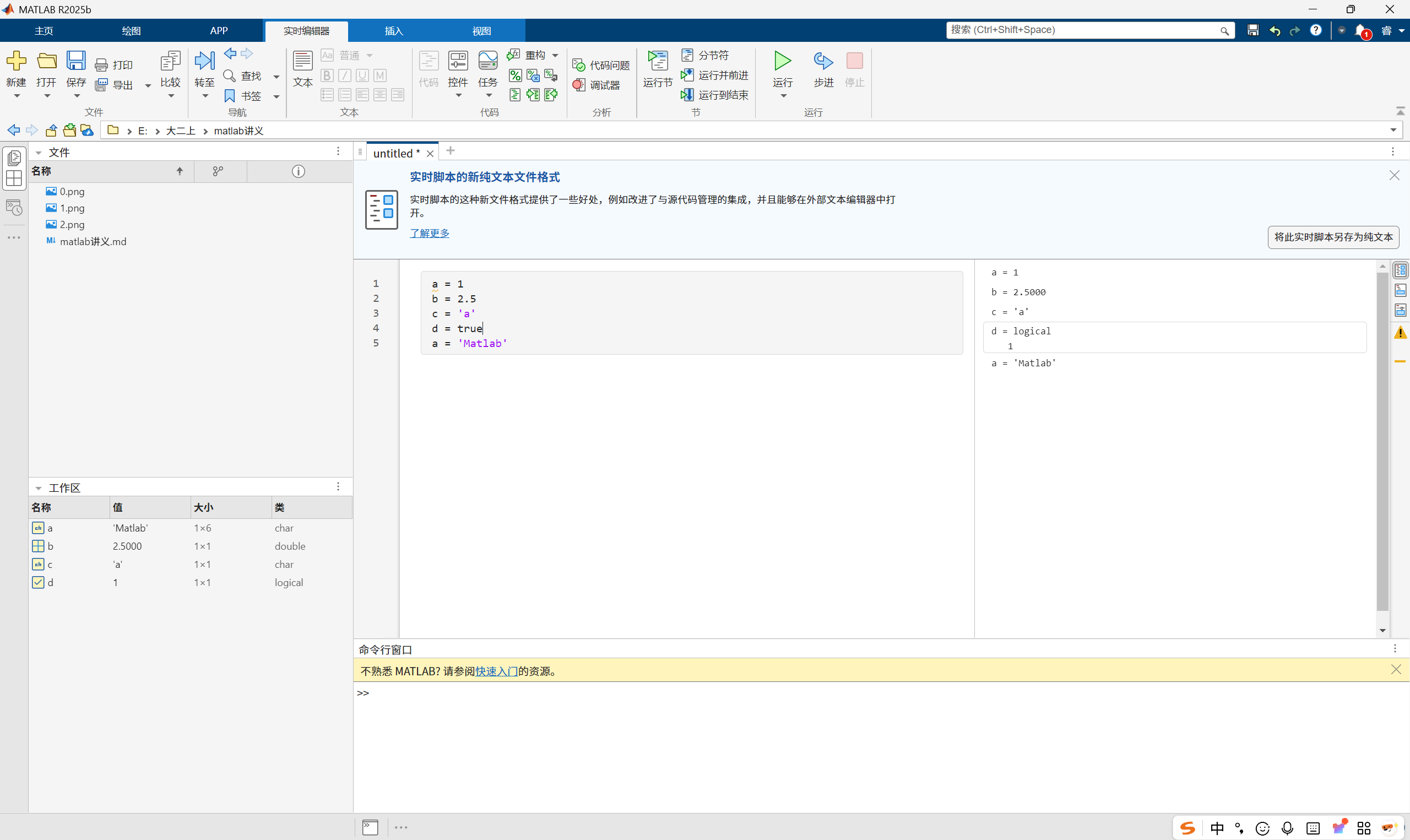This screenshot has width=1410, height=840.
Task: Click Save live script as plain text
Action: (x=1333, y=237)
